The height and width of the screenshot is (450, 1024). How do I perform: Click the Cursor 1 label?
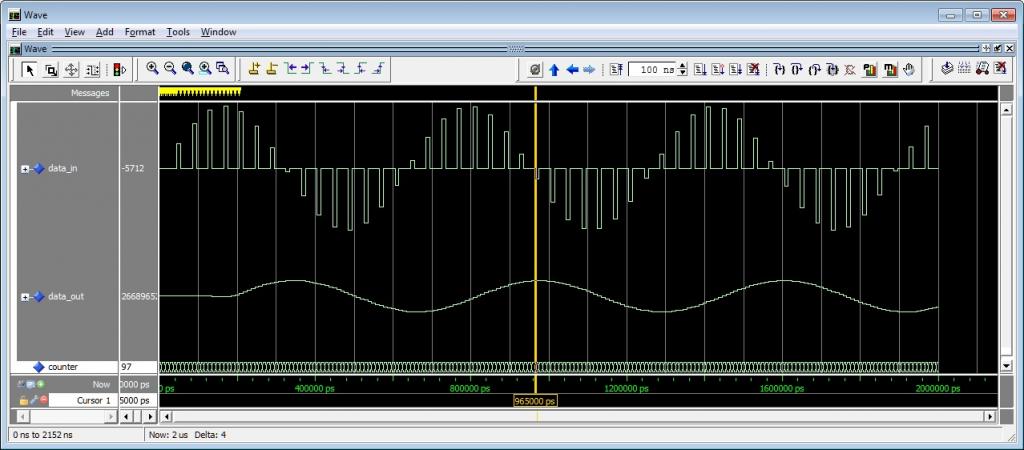[95, 400]
